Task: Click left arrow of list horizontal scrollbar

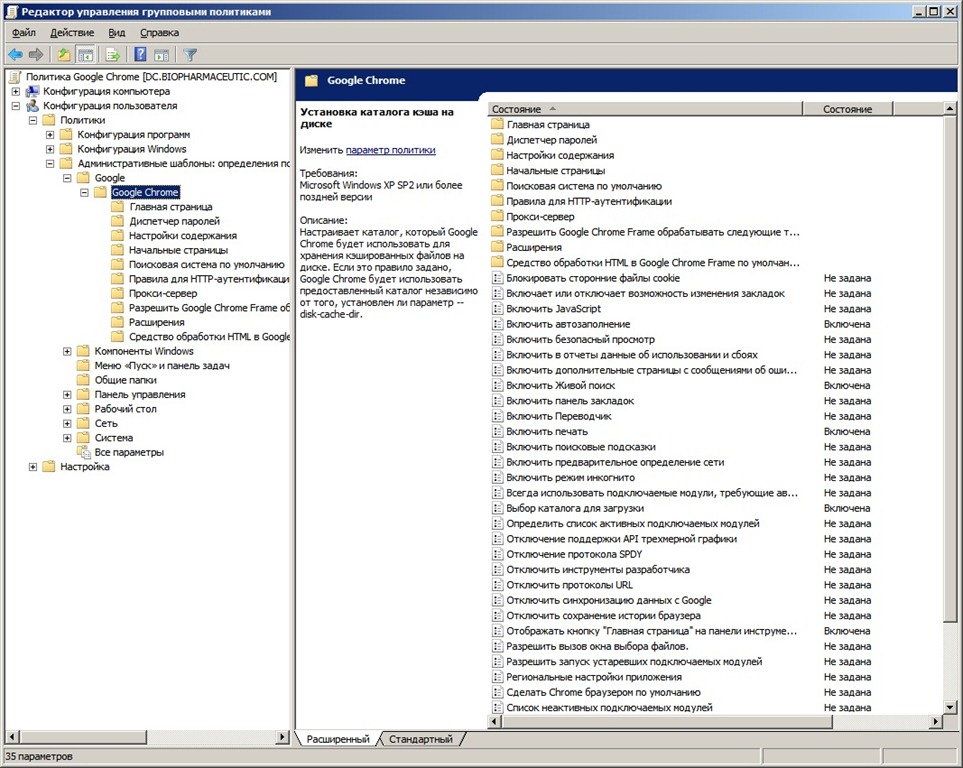Action: [x=494, y=721]
